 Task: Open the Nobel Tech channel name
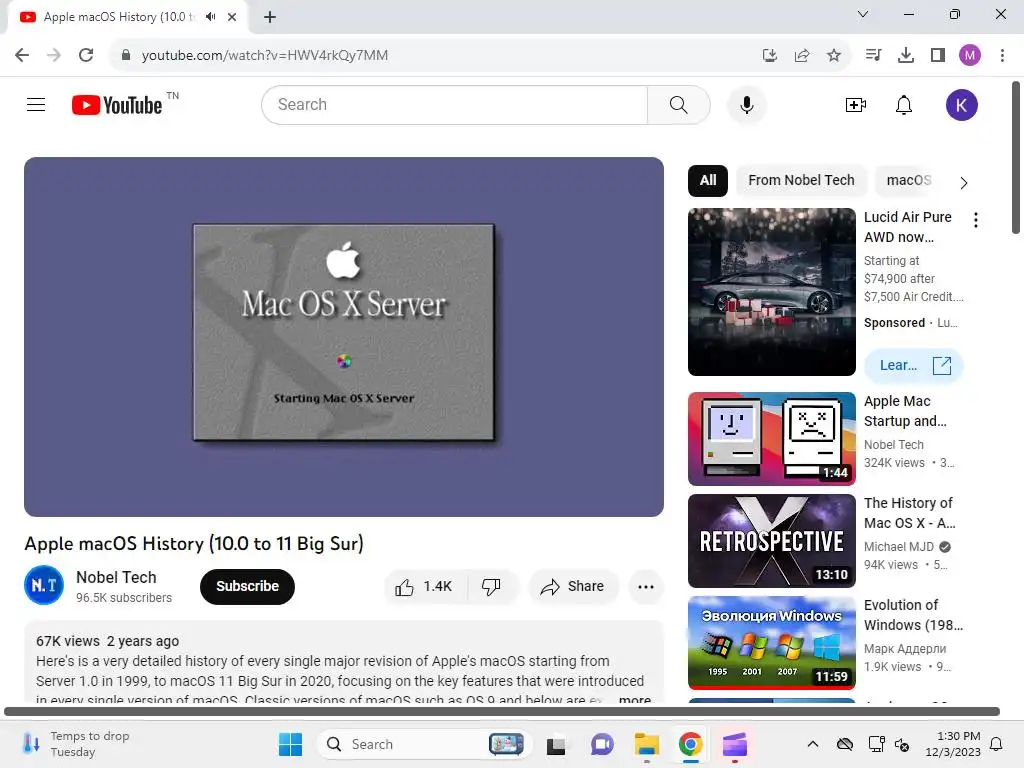point(116,577)
